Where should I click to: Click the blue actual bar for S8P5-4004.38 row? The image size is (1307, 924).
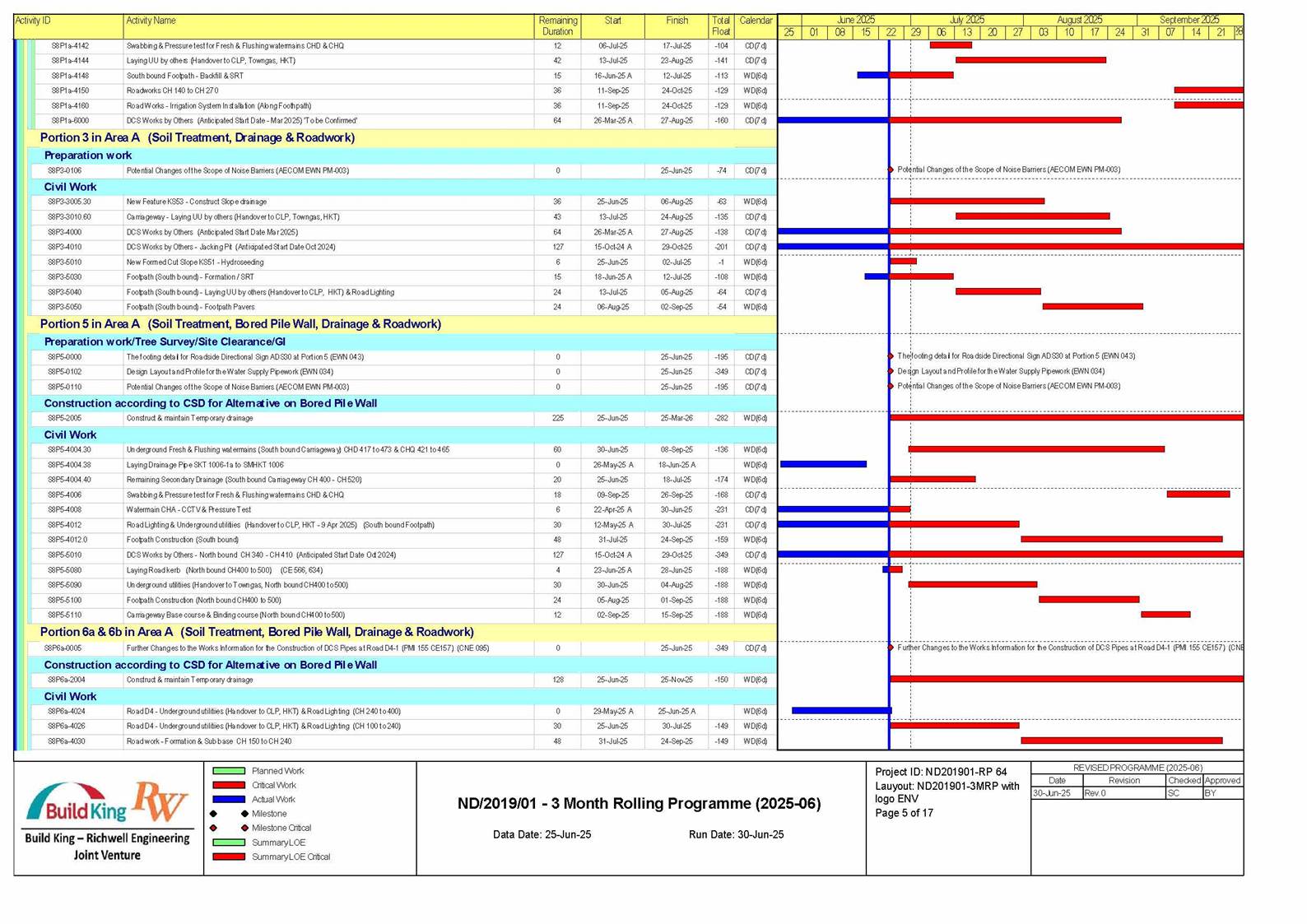pyautogui.click(x=823, y=464)
